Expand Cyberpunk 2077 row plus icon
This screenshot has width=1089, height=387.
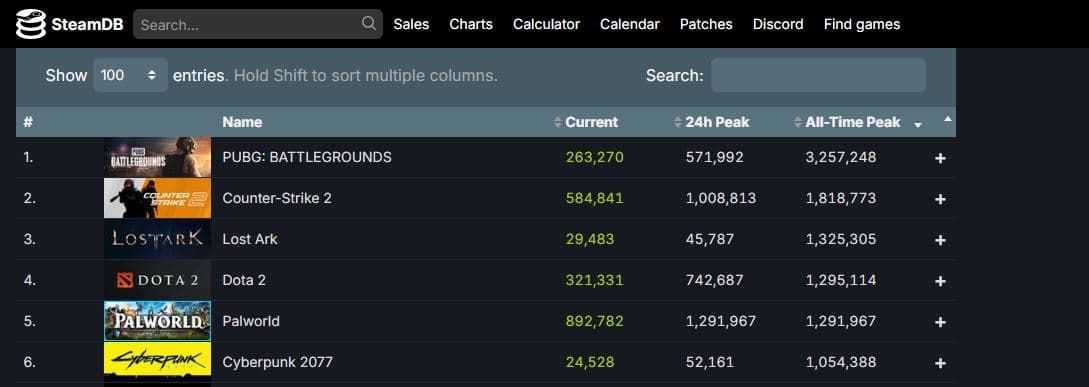(940, 363)
